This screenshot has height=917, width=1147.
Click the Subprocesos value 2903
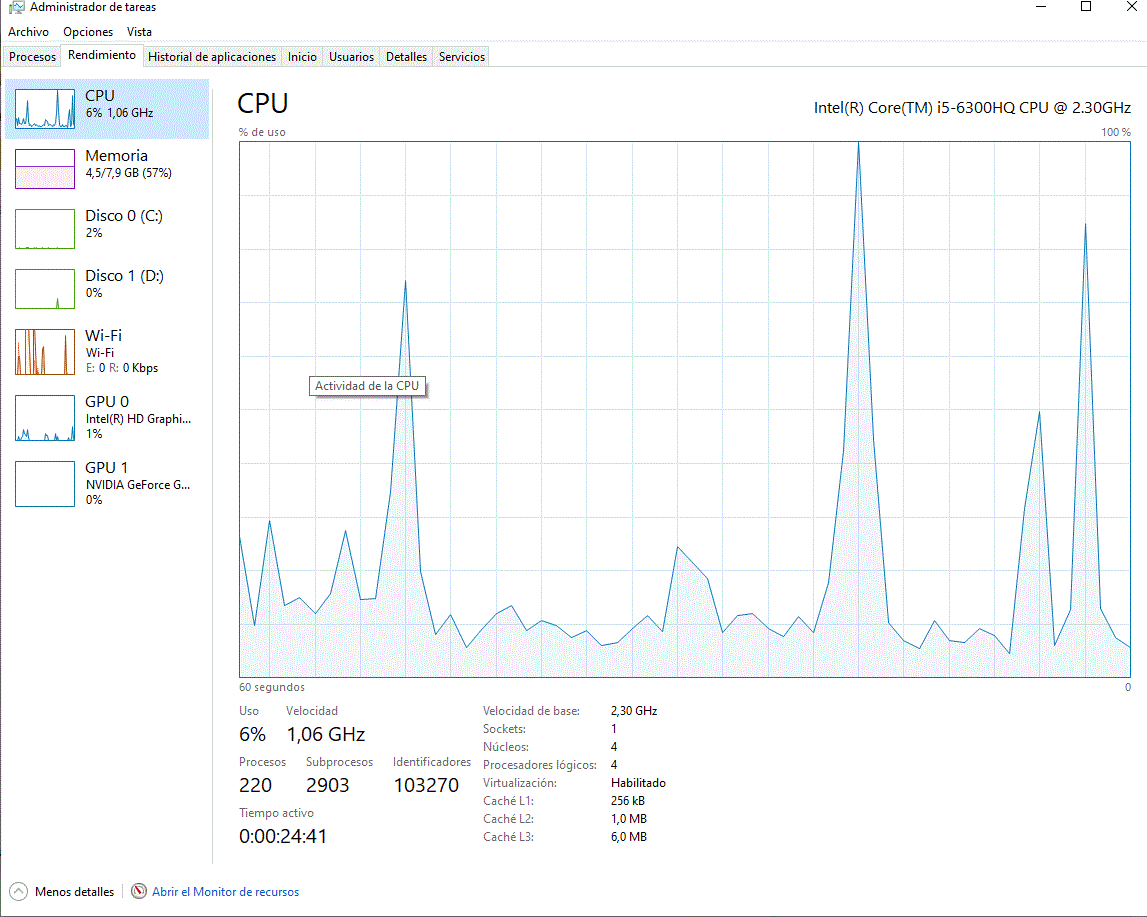(328, 785)
